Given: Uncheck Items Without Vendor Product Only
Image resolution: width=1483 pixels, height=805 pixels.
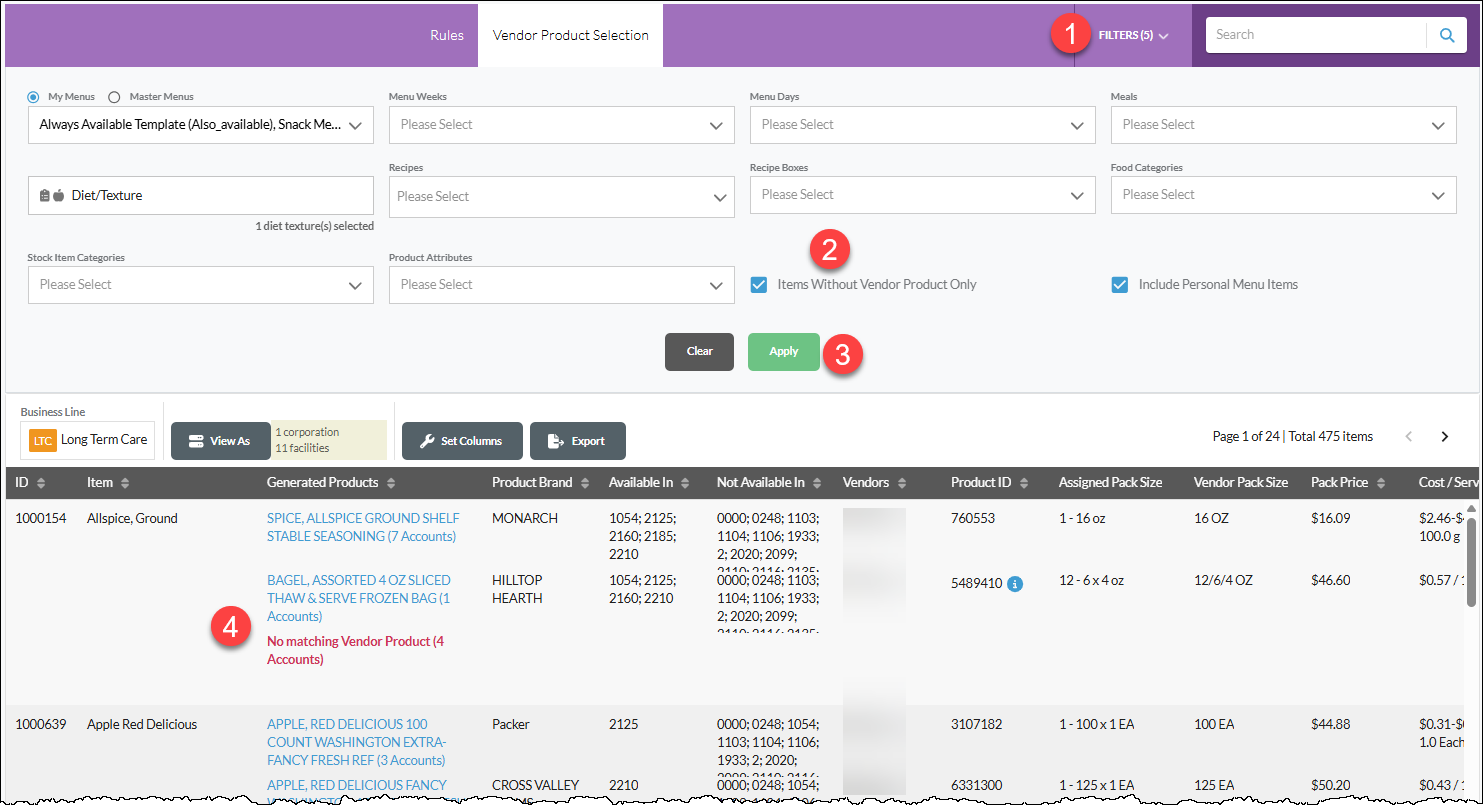Looking at the screenshot, I should pyautogui.click(x=758, y=285).
